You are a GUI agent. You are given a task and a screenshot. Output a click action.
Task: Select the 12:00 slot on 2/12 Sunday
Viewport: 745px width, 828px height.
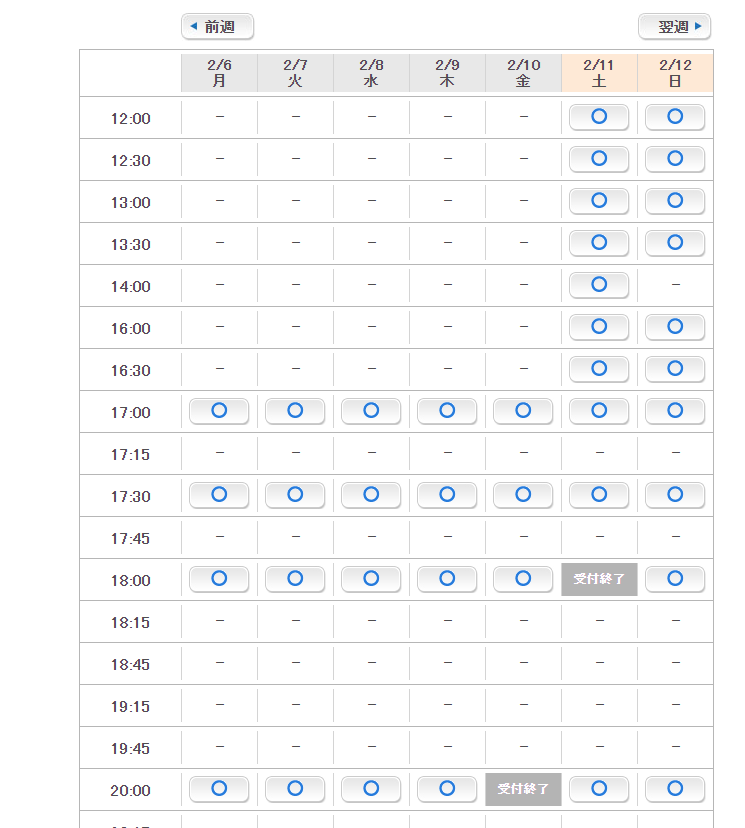(x=675, y=117)
